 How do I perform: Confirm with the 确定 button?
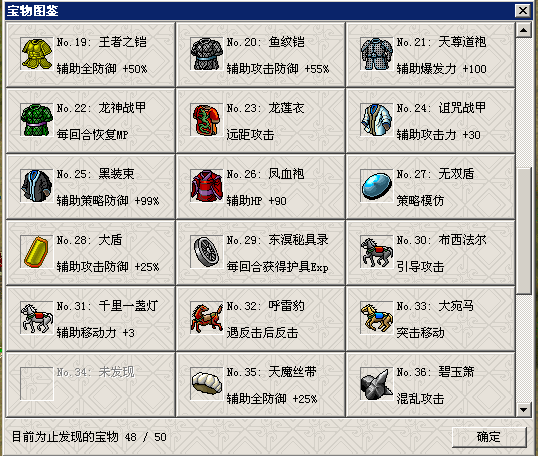489,437
